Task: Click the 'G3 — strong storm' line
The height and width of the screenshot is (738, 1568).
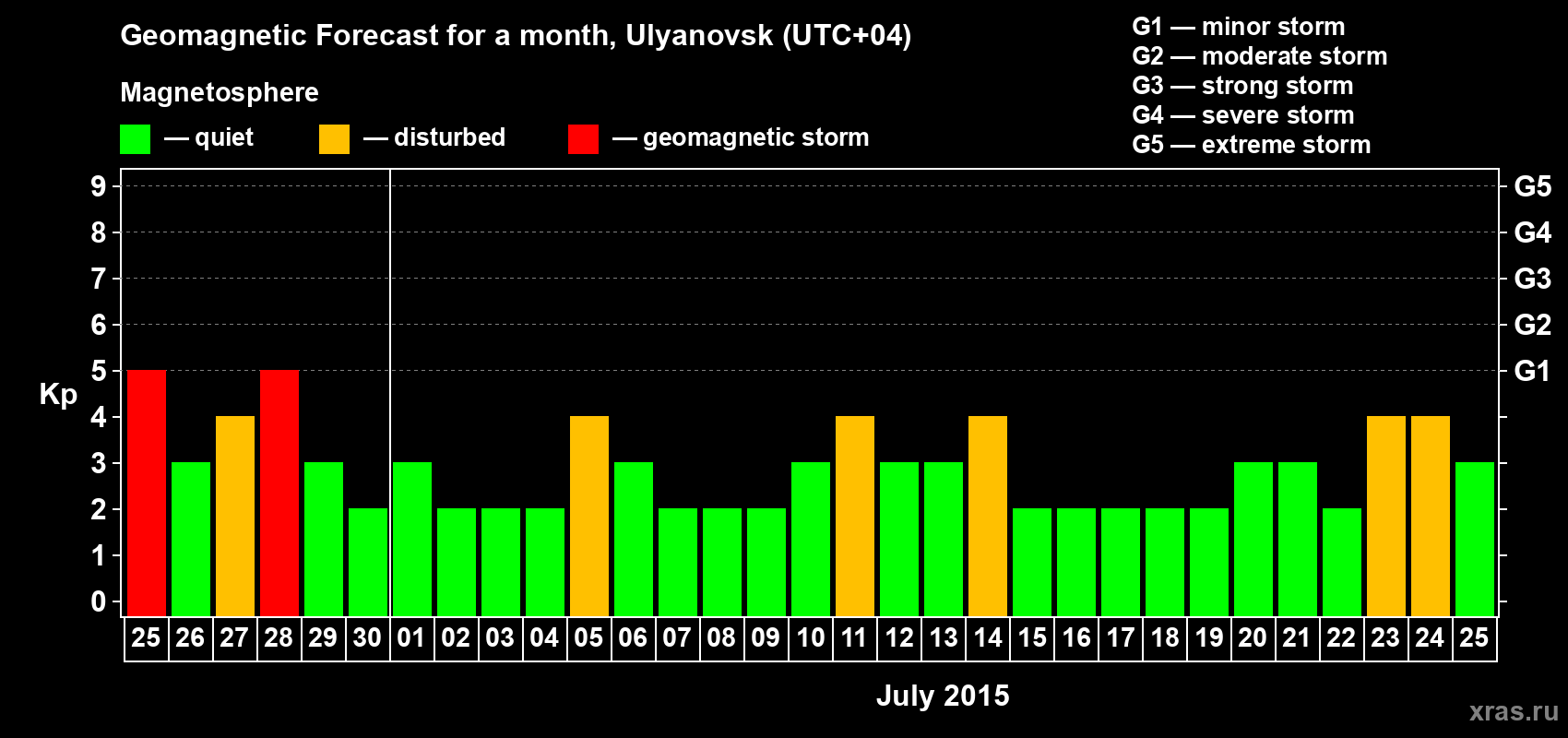Action: [x=1242, y=86]
